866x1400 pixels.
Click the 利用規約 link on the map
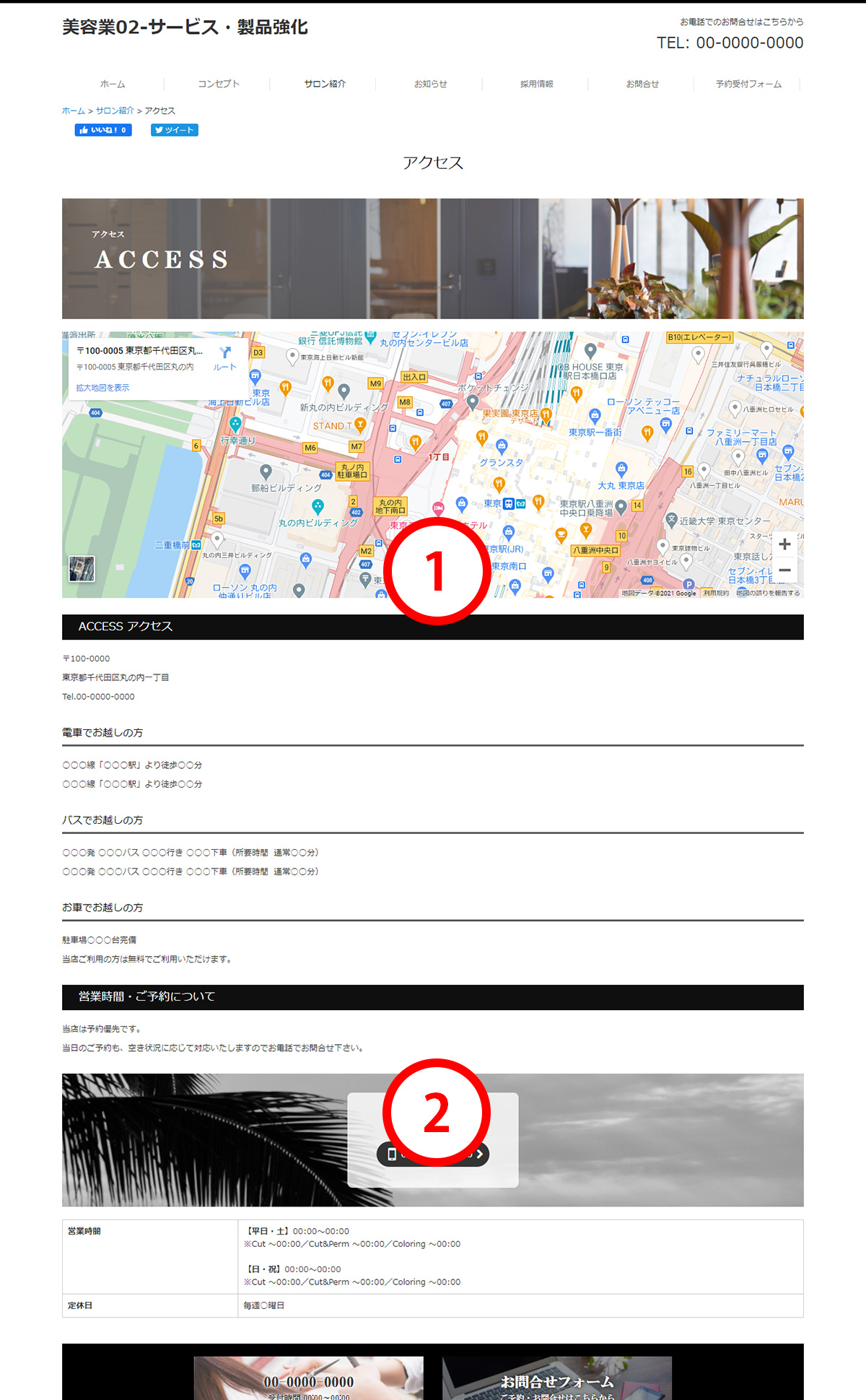pyautogui.click(x=716, y=593)
